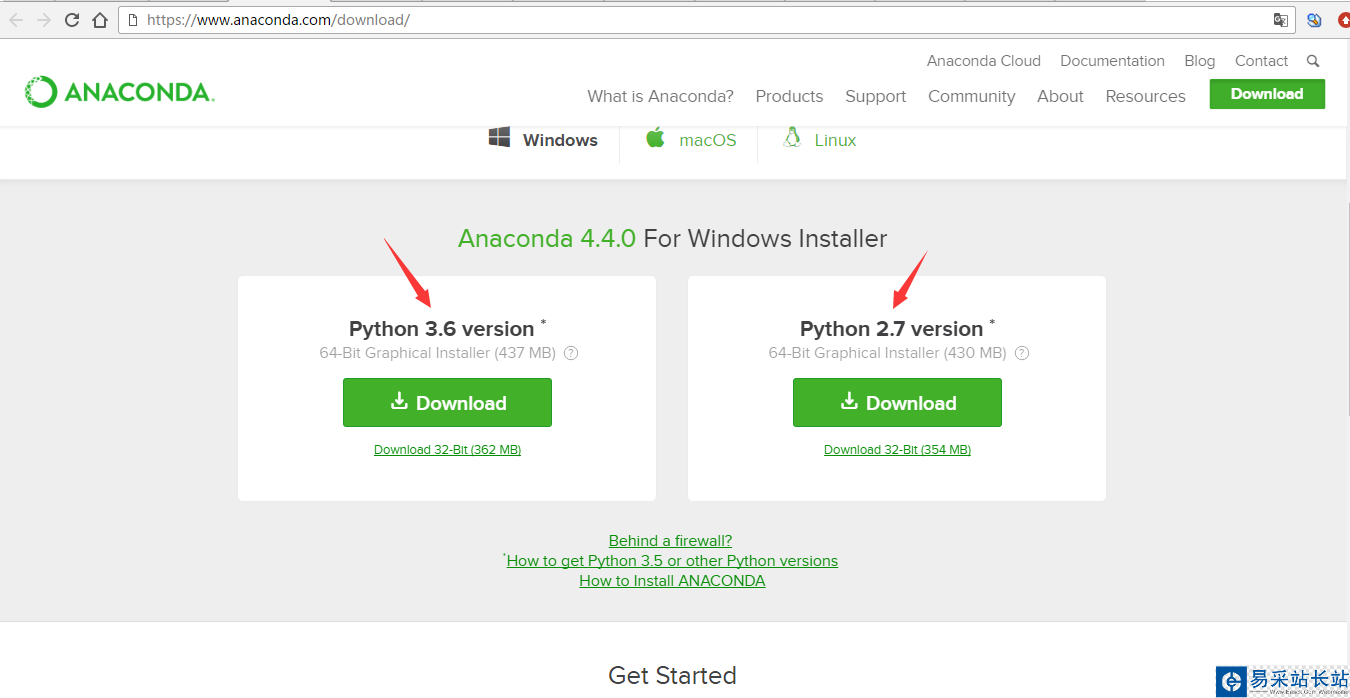Click Download 32-Bit (362 MB) link
Viewport: 1350px width, 698px height.
(x=447, y=450)
